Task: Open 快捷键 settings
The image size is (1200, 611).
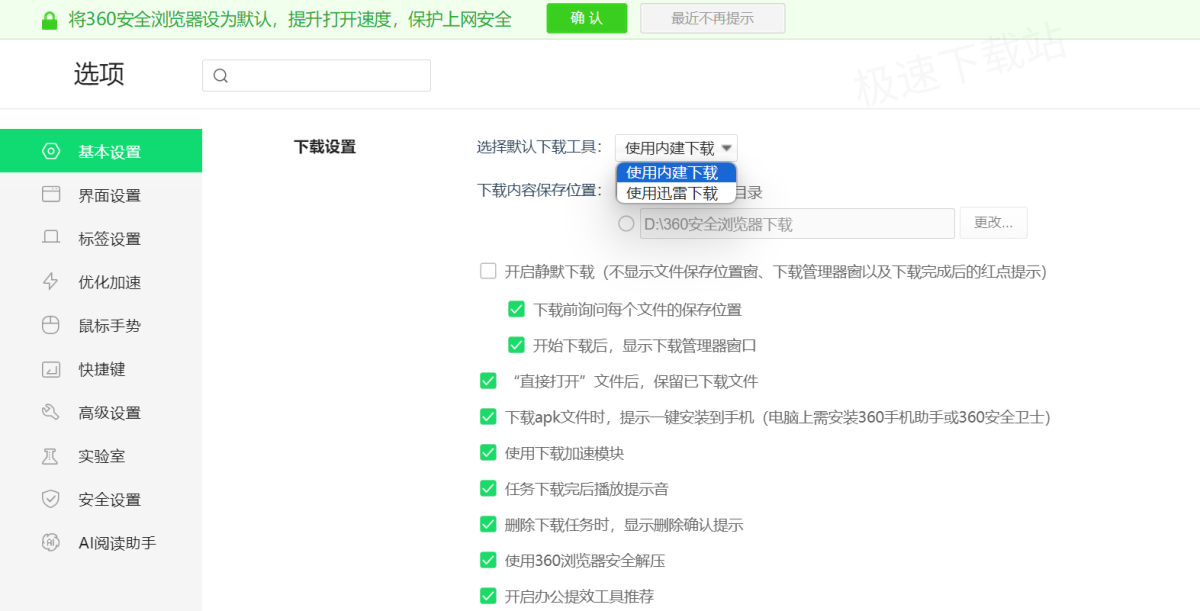Action: coord(101,369)
